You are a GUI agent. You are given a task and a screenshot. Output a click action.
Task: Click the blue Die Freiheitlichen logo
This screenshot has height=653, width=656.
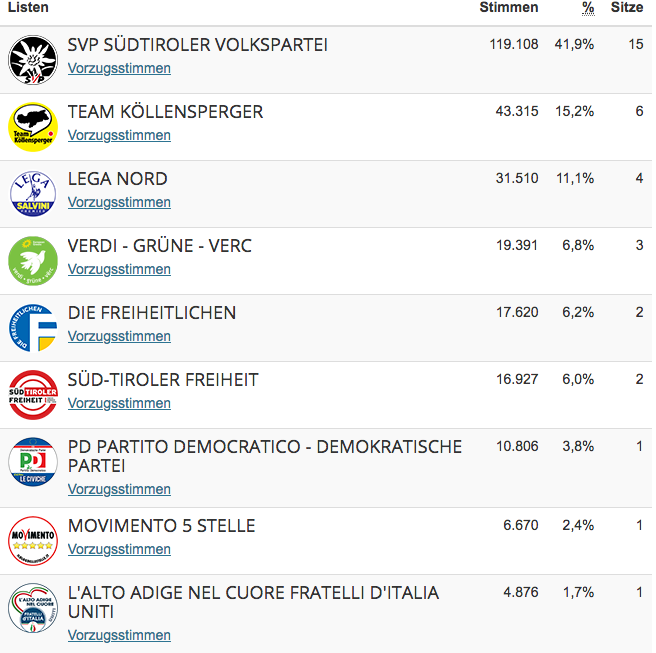tap(33, 328)
